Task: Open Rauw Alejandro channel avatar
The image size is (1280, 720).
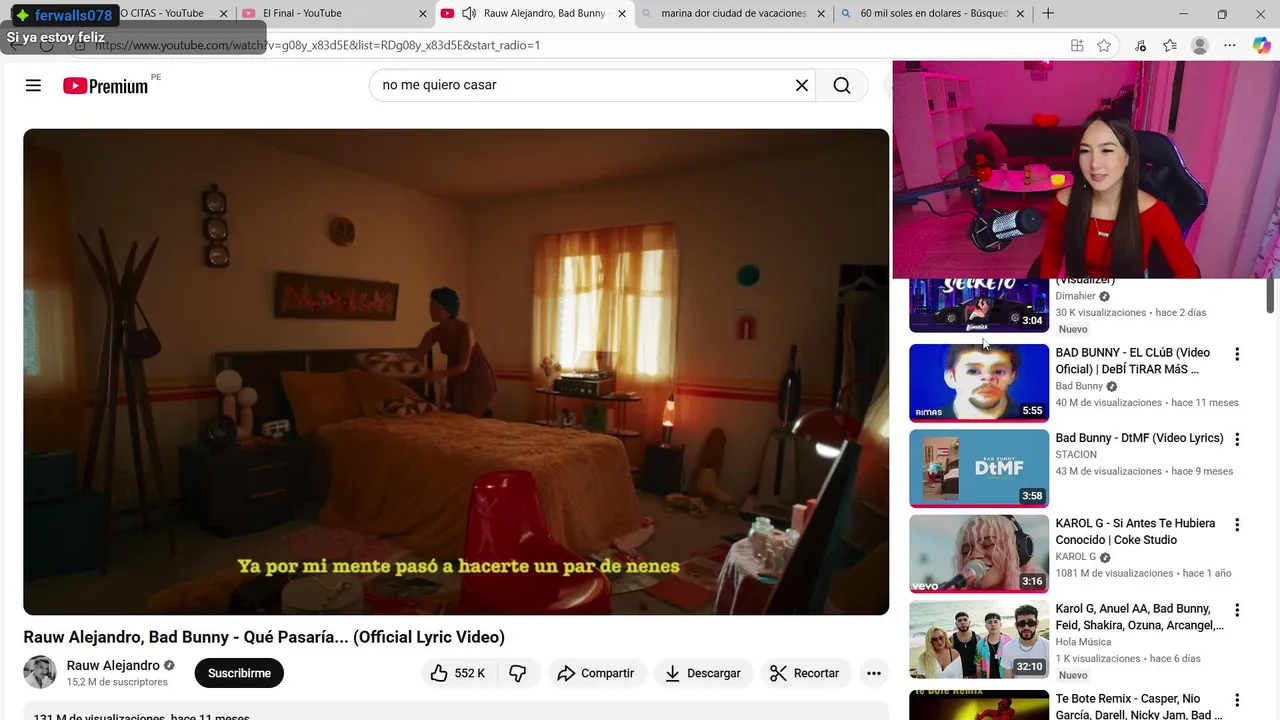Action: point(40,672)
